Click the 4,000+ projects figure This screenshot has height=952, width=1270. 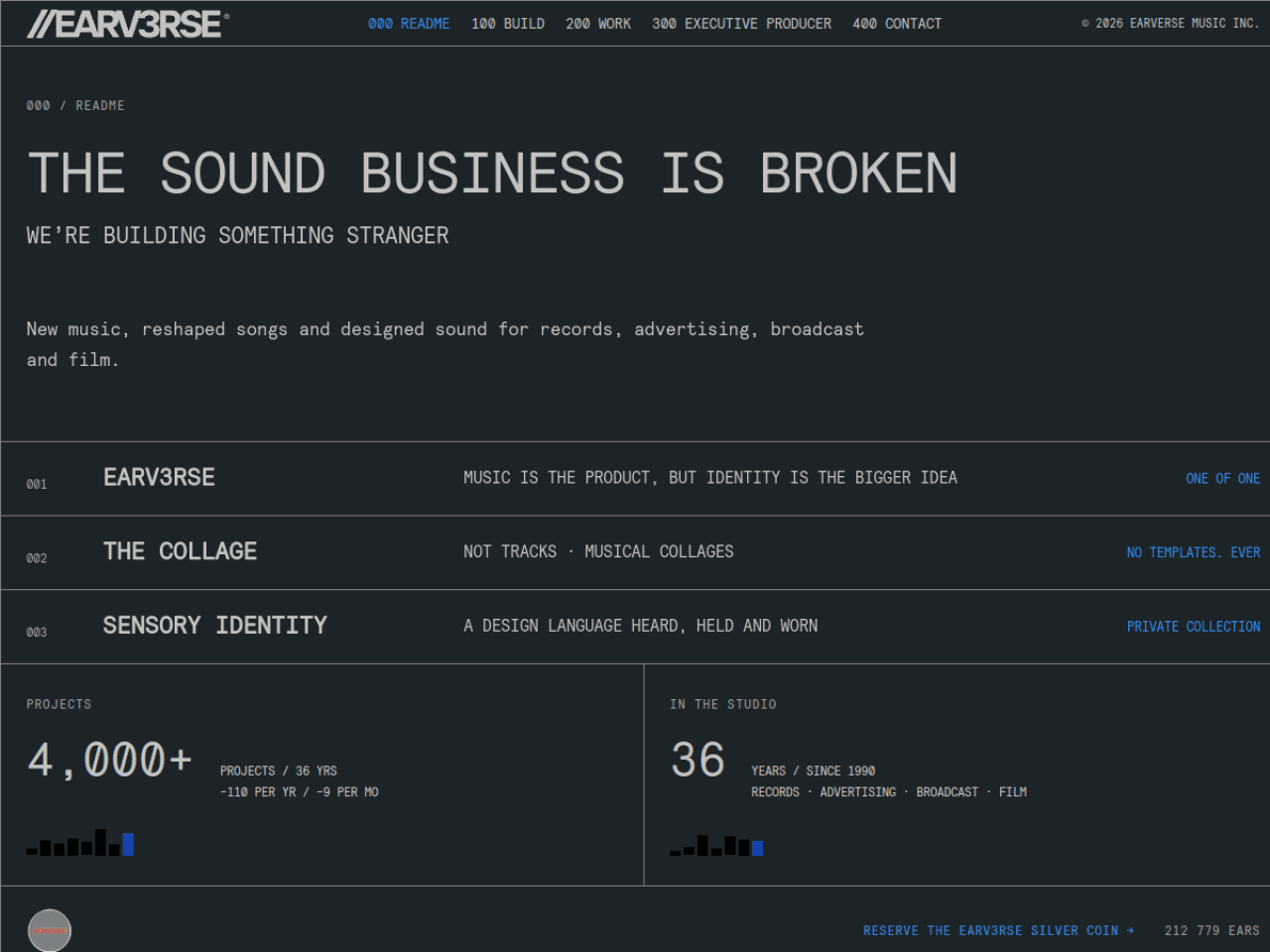click(x=109, y=761)
